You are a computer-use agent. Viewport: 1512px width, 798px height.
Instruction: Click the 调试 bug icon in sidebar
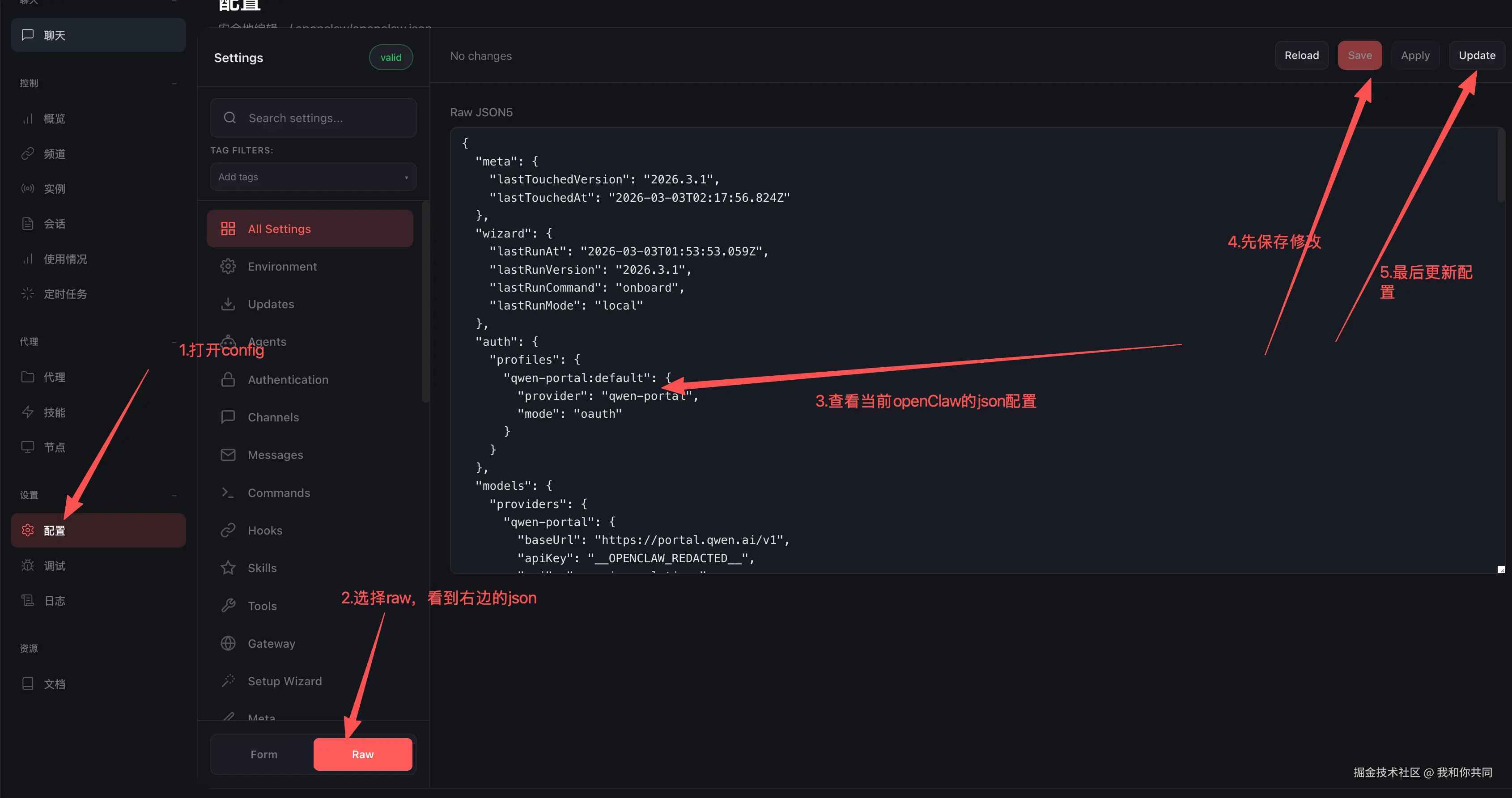click(x=28, y=566)
